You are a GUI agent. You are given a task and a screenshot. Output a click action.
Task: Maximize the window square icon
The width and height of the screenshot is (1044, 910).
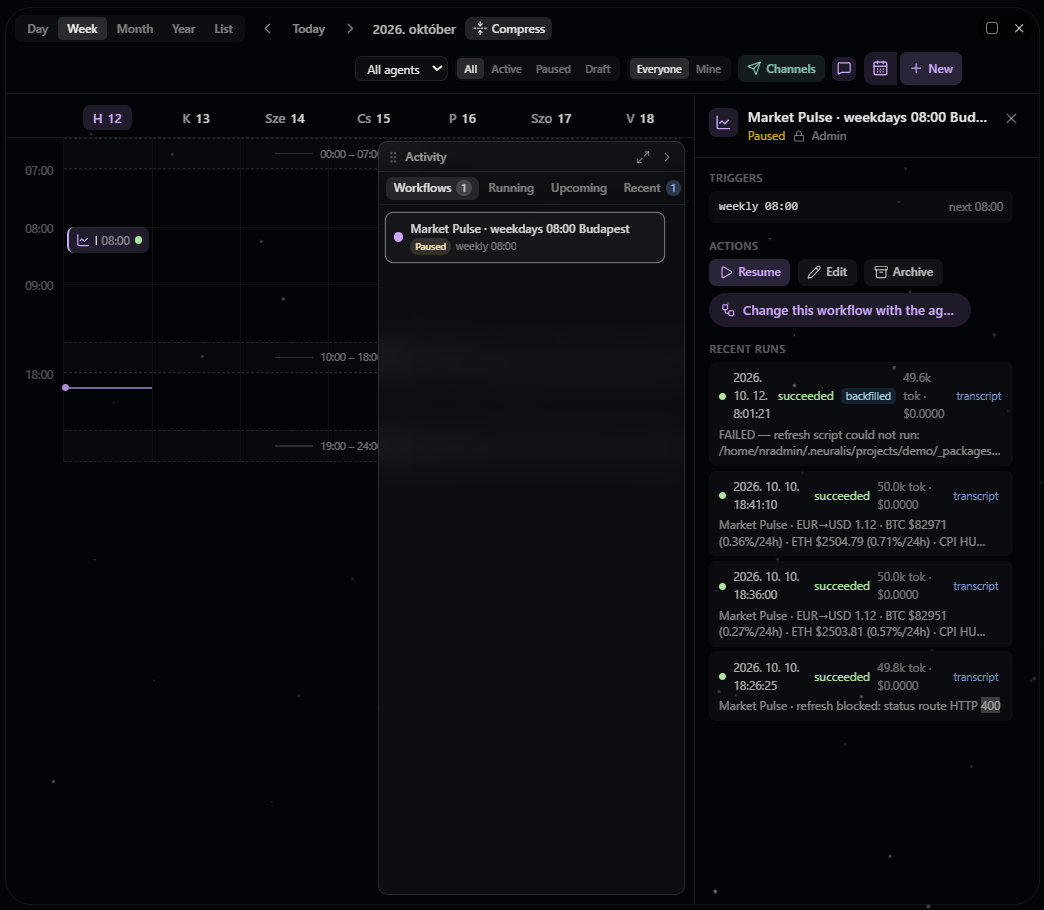tap(991, 28)
